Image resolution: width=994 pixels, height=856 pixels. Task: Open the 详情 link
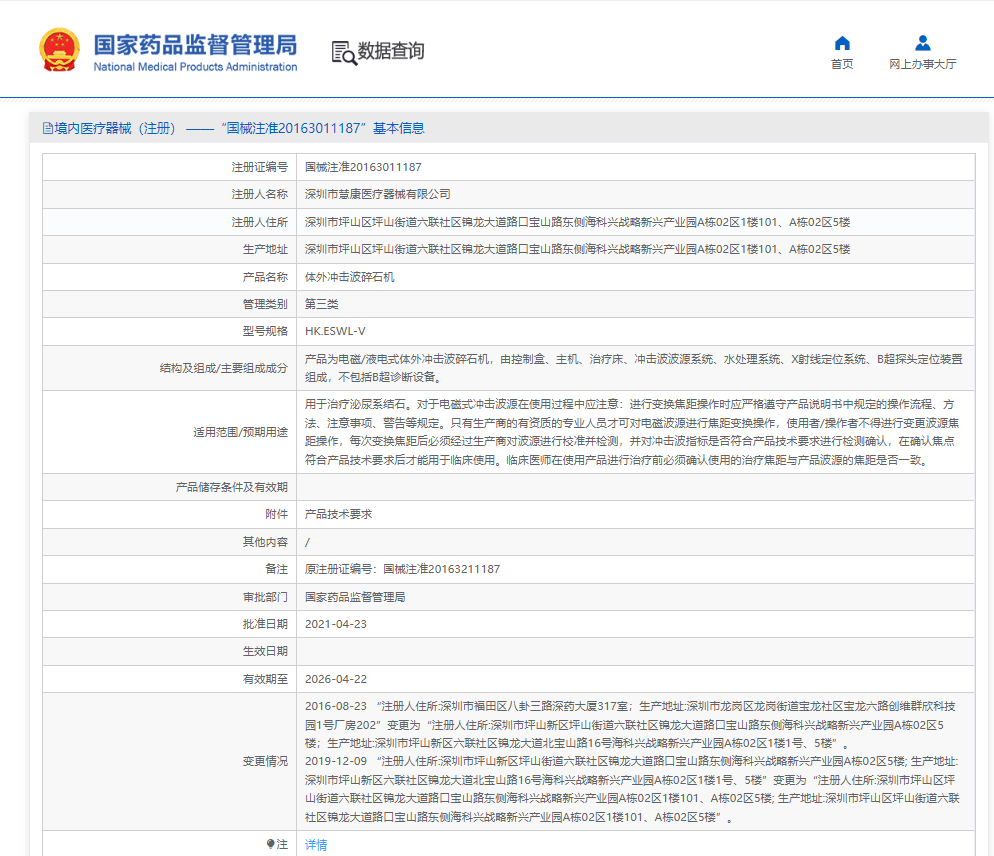pos(316,845)
